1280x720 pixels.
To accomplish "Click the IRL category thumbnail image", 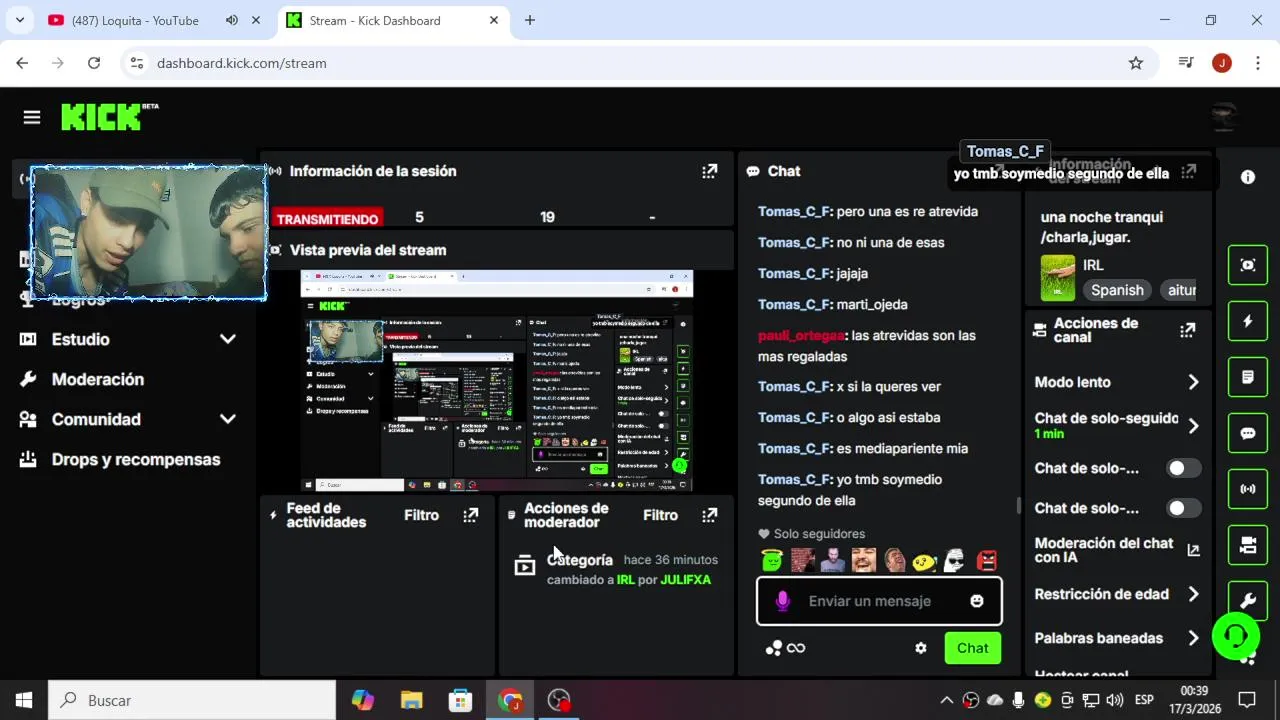I will click(x=1058, y=278).
